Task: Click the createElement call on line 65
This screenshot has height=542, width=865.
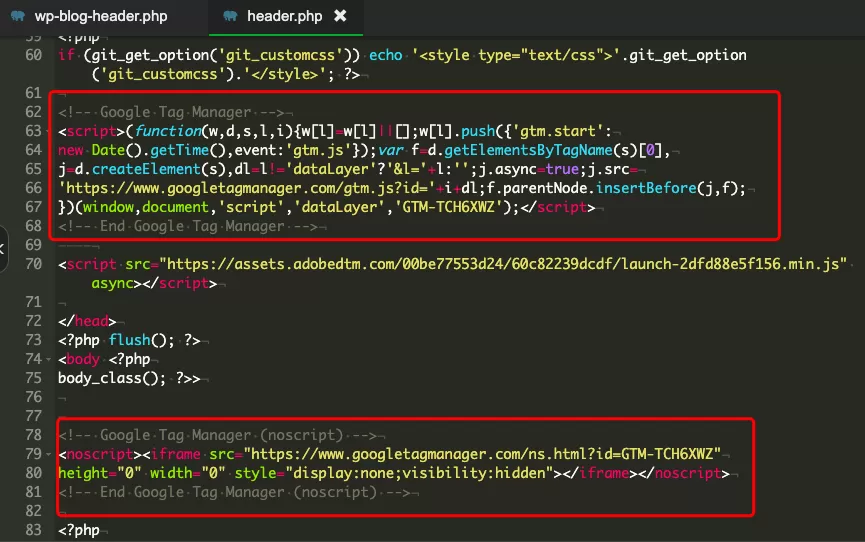Action: (146, 169)
